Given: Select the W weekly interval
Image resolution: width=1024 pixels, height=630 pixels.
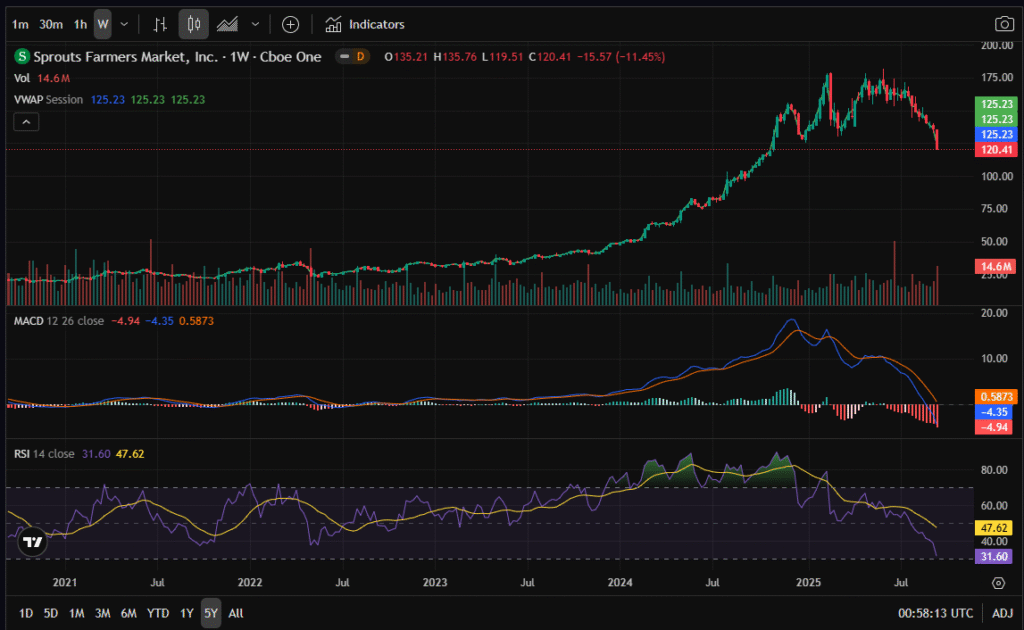Looking at the screenshot, I should click(x=102, y=24).
